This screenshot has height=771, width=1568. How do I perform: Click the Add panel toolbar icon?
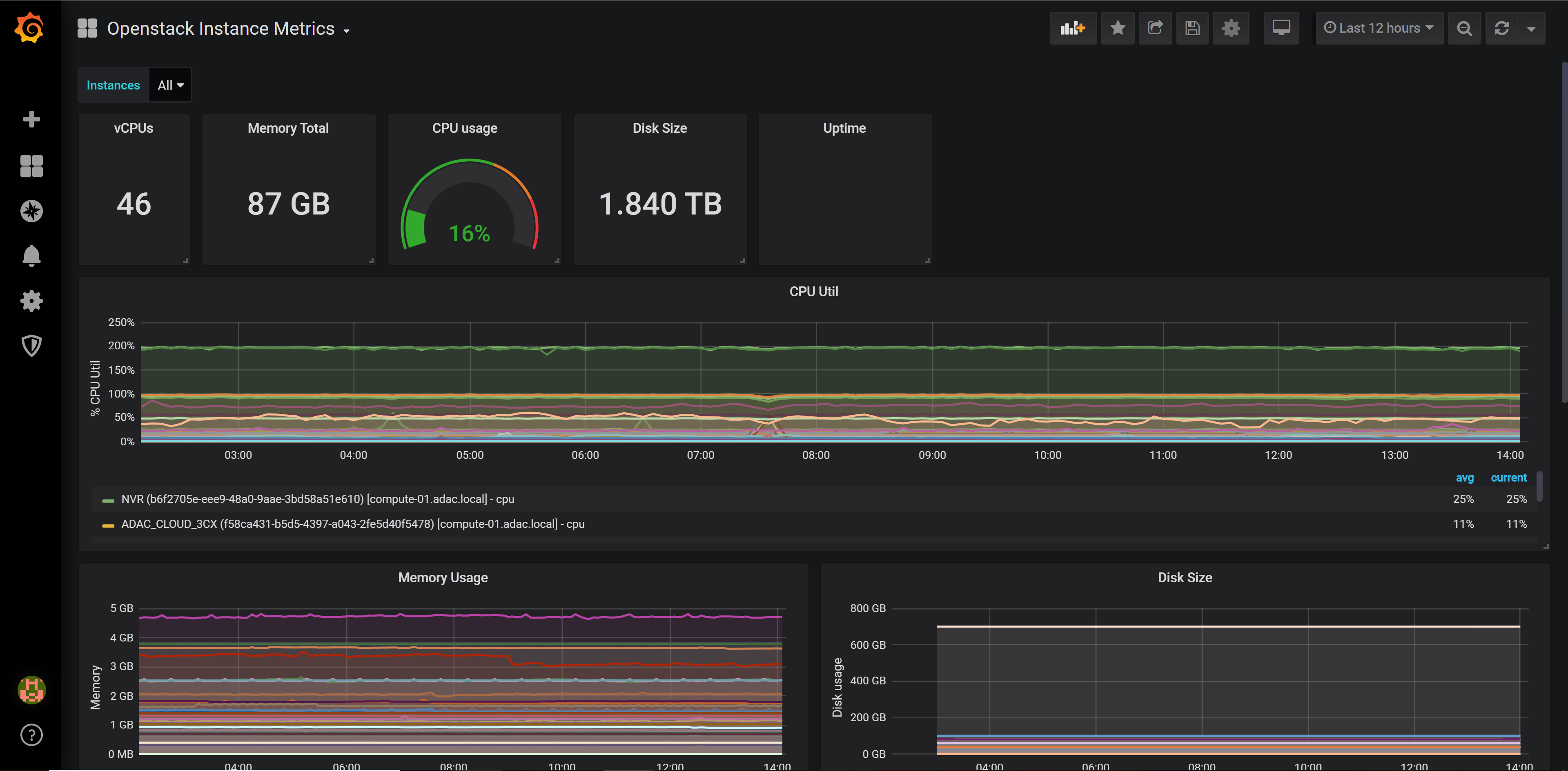click(x=1073, y=28)
